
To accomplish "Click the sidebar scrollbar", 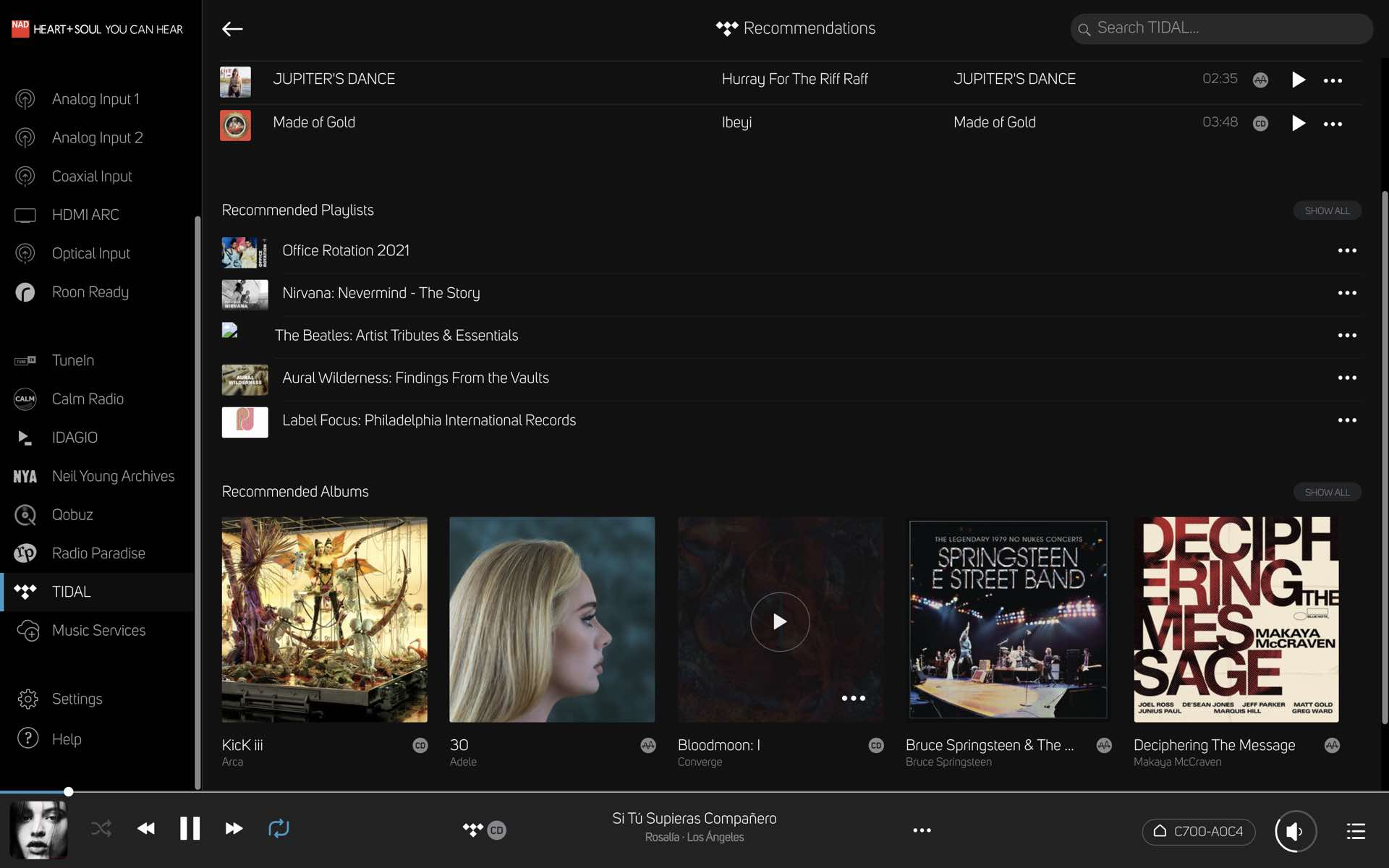I will tap(197, 503).
